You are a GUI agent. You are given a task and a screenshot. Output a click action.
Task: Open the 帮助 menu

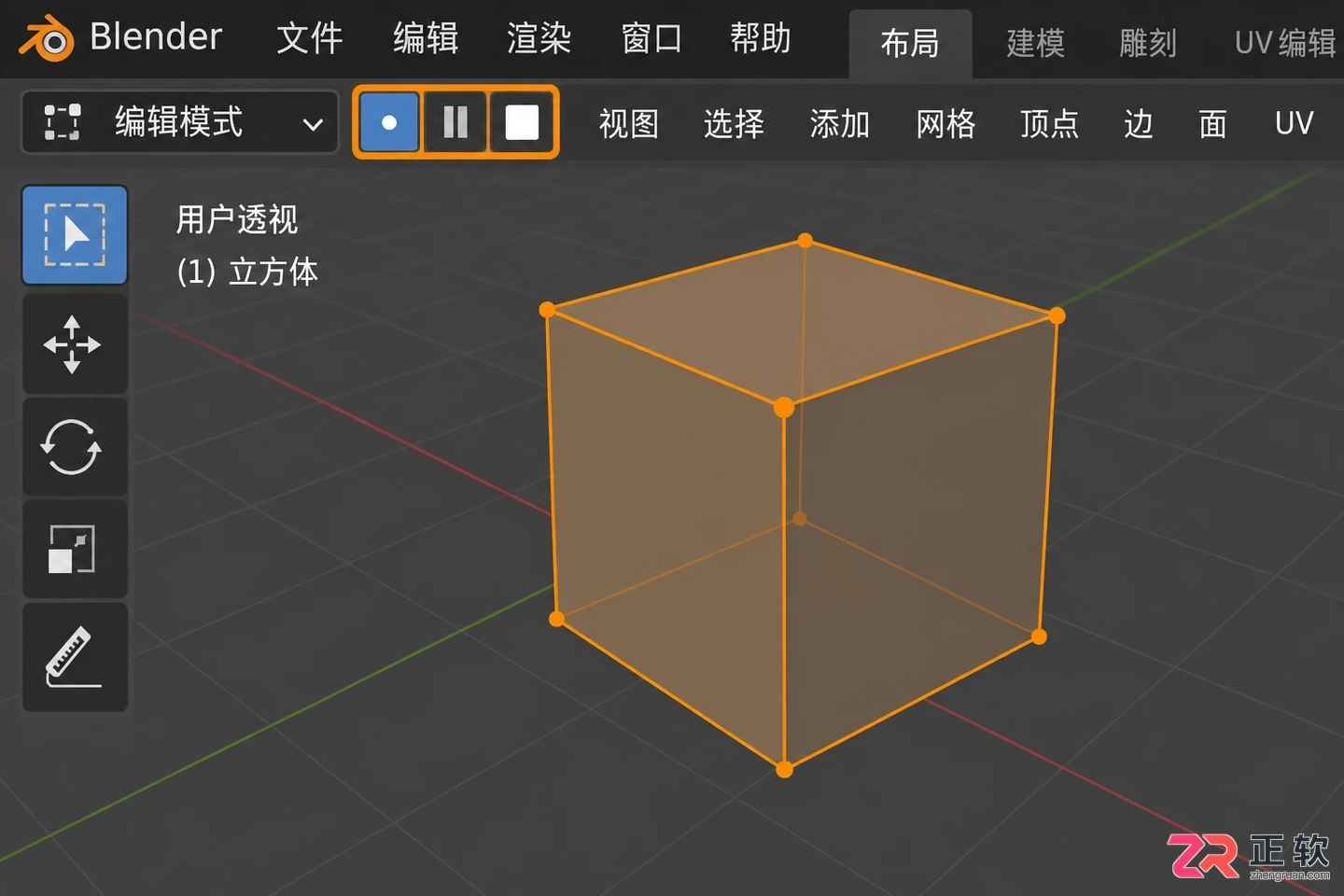pyautogui.click(x=761, y=39)
